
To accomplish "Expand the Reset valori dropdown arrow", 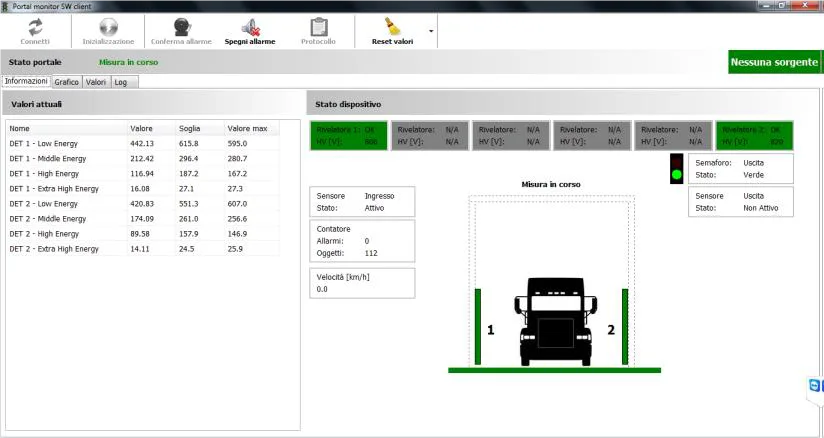I will 431,32.
